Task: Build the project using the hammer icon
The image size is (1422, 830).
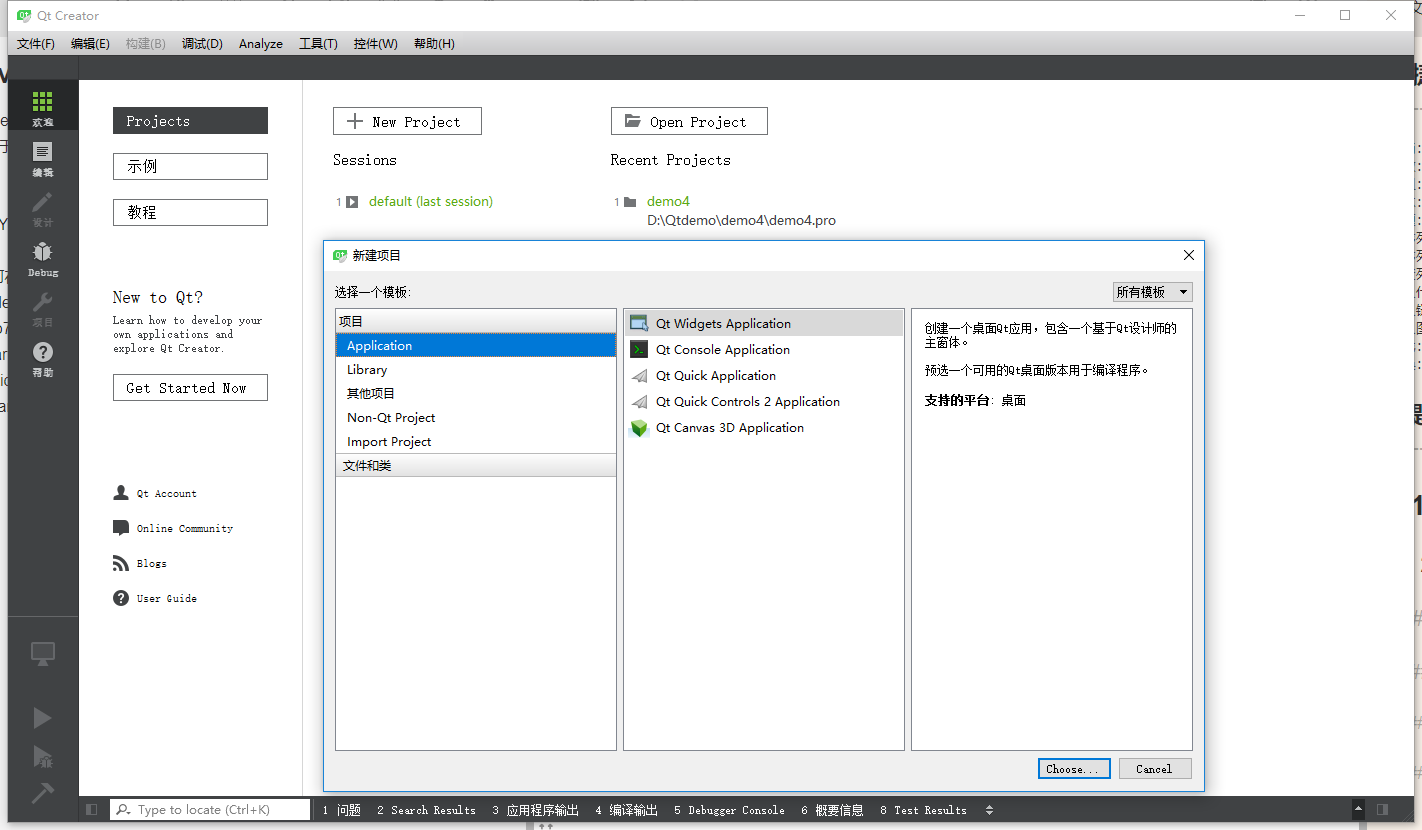Action: click(x=42, y=793)
